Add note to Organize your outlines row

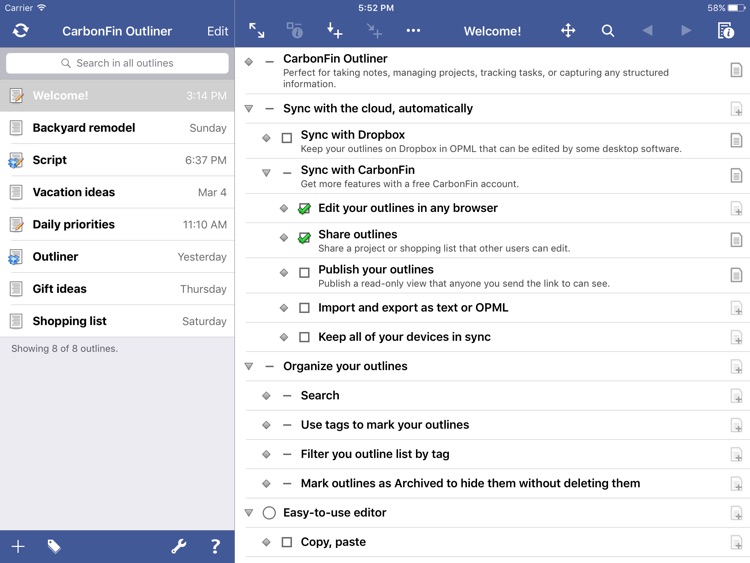click(x=736, y=367)
